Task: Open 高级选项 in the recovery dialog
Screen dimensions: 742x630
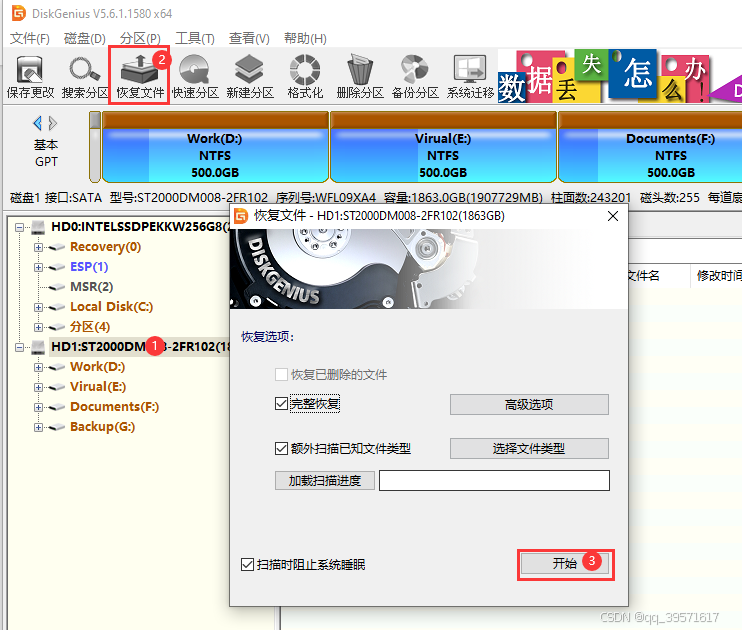Action: point(529,405)
